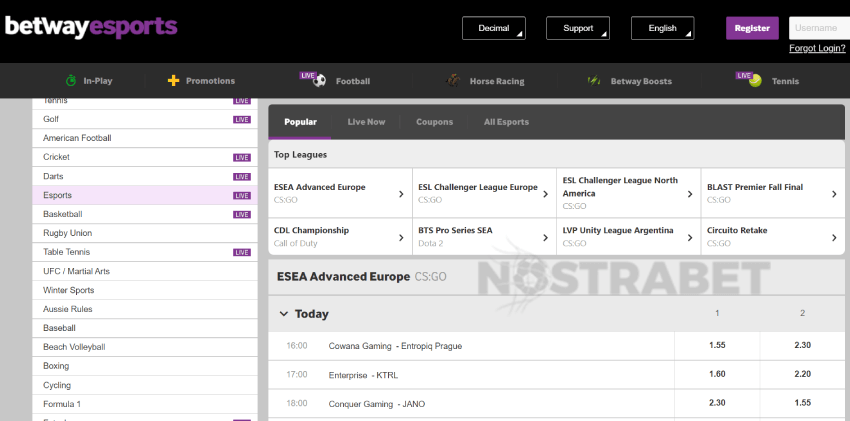850x421 pixels.
Task: Select Rugby Union in the sports list
Action: pos(145,234)
